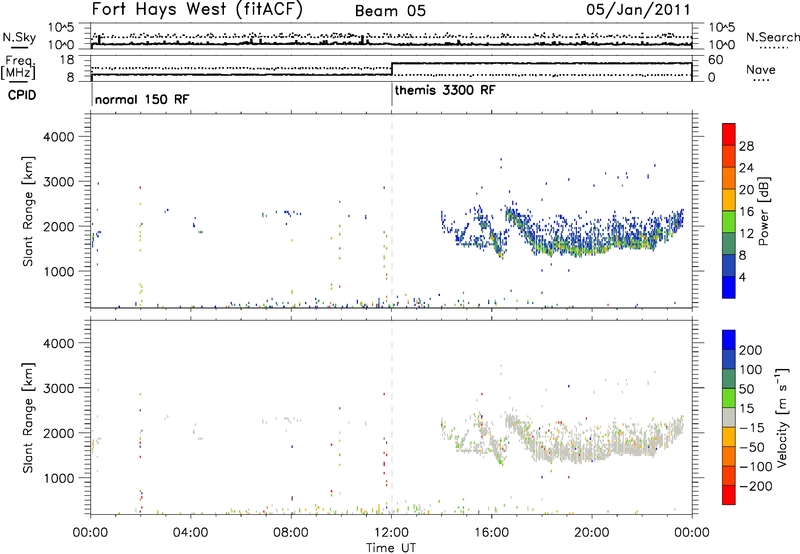Click the Velocity colorbar '-200' tick label
Viewport: 800px width, 554px height.
tap(756, 486)
